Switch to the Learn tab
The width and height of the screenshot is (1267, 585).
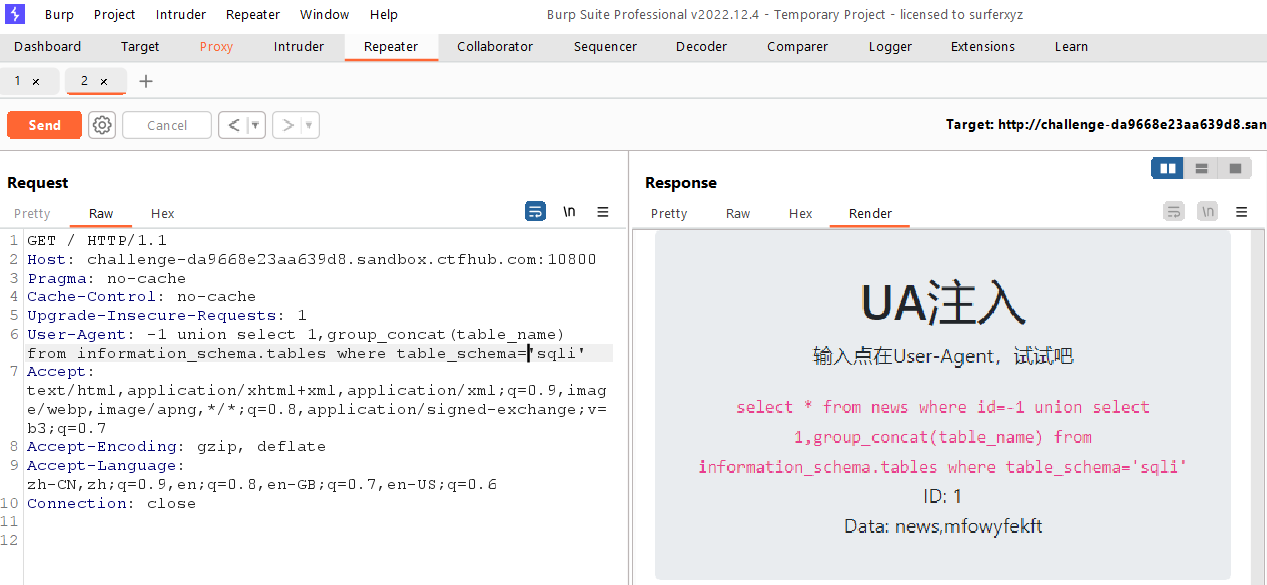tap(1071, 47)
